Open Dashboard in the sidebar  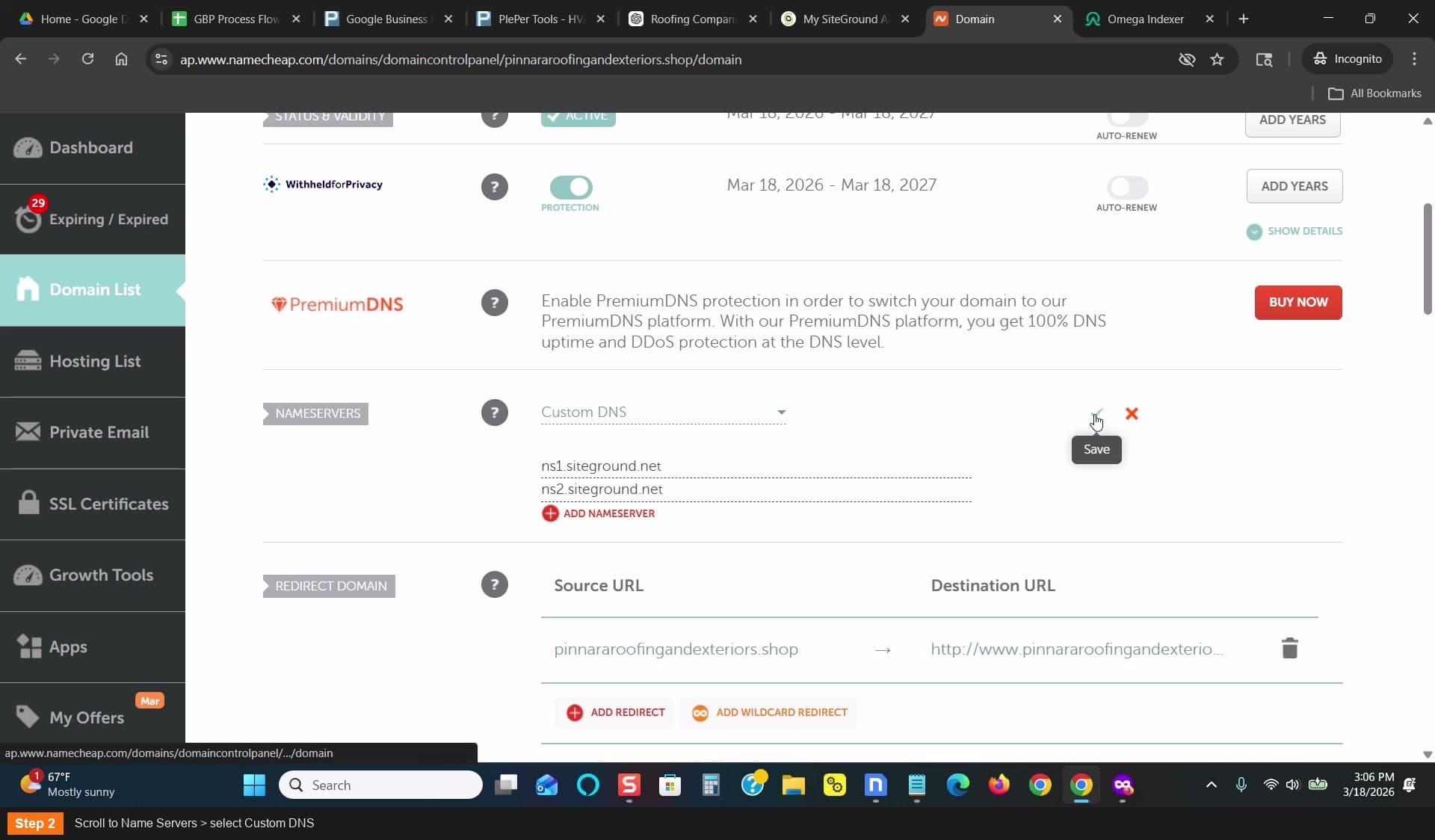click(93, 148)
